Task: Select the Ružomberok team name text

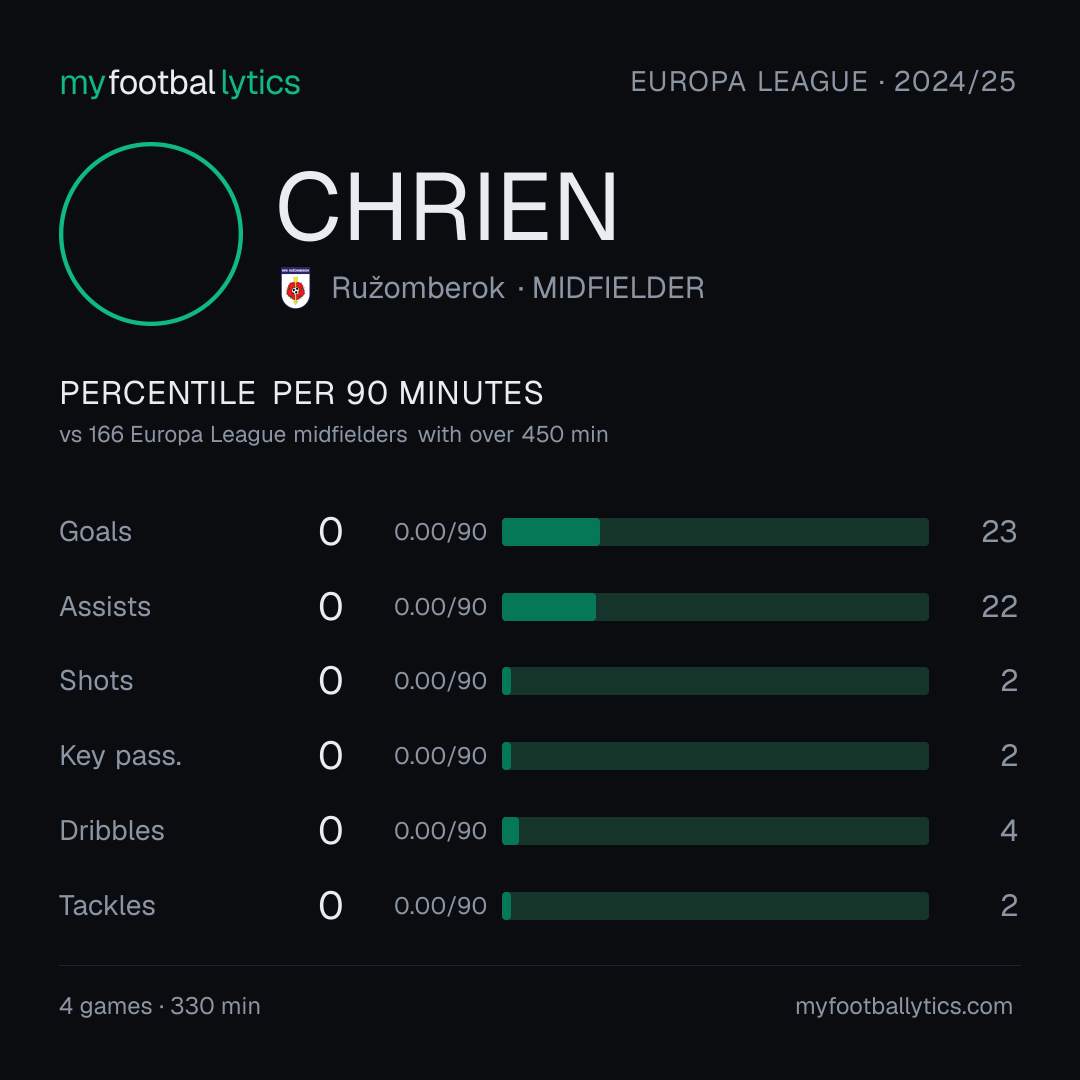Action: pos(418,288)
